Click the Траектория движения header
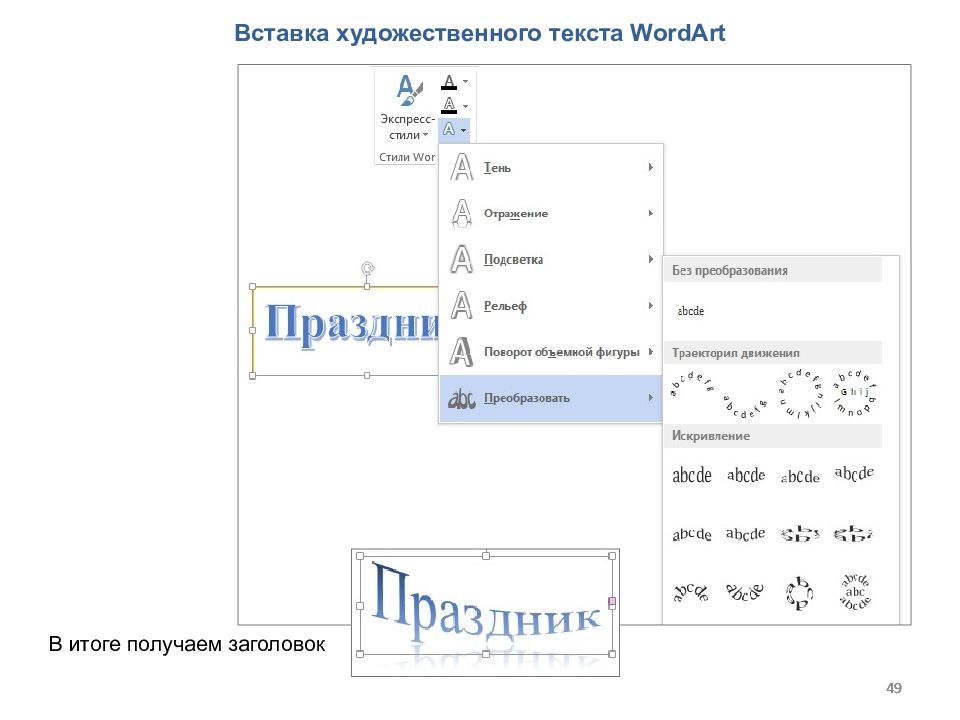 (773, 353)
